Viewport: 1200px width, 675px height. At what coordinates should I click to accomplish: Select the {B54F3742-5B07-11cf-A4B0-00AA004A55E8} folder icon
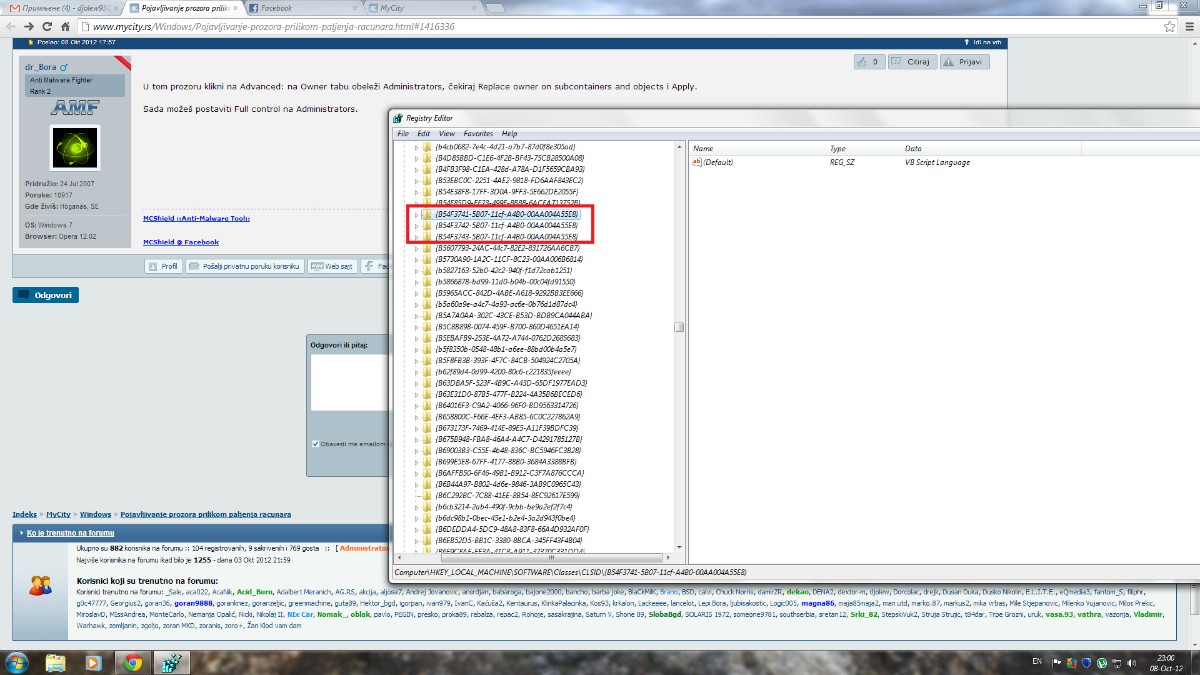click(x=427, y=225)
